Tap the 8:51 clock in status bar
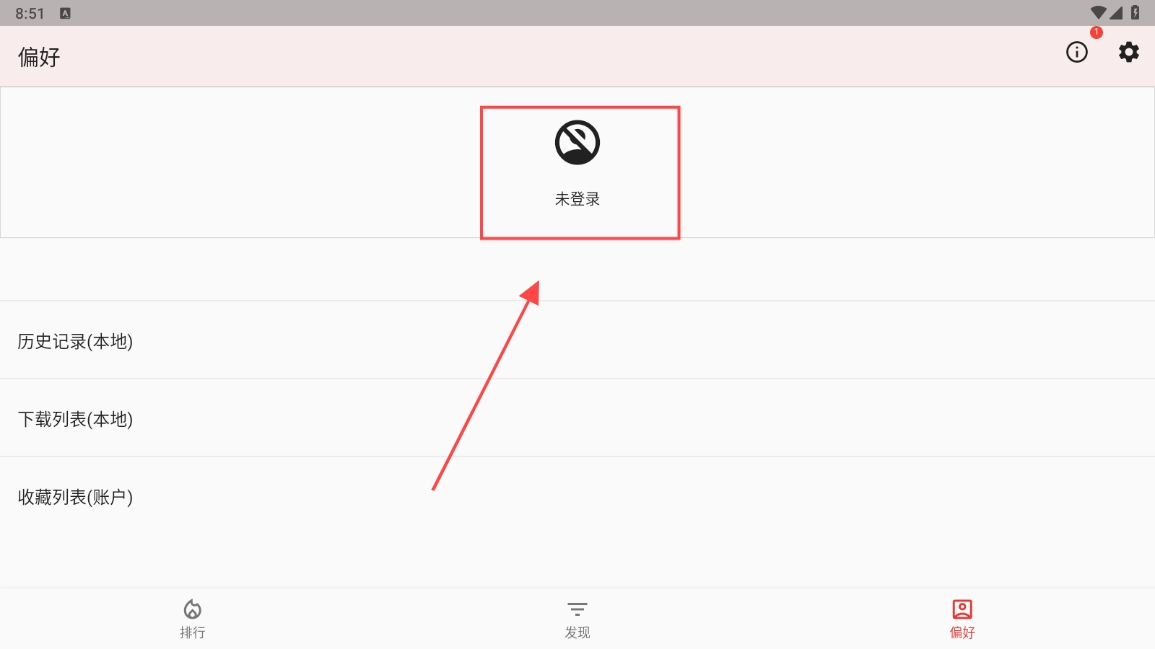1155x649 pixels. coord(29,13)
